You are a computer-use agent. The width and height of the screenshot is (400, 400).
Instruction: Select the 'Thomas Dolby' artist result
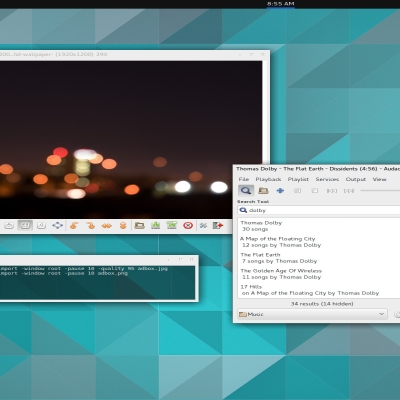(319, 226)
